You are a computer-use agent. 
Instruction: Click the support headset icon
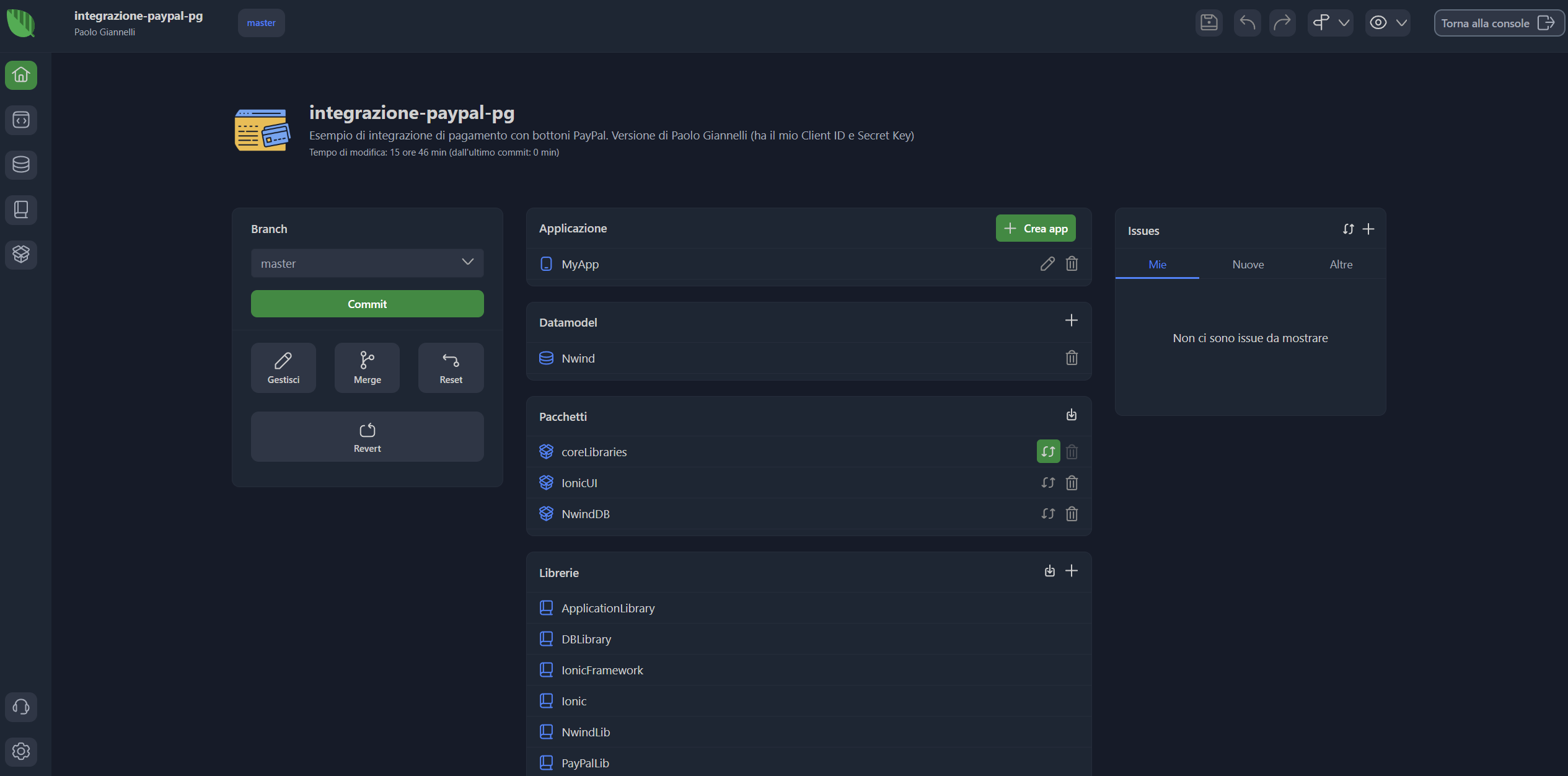(x=21, y=707)
